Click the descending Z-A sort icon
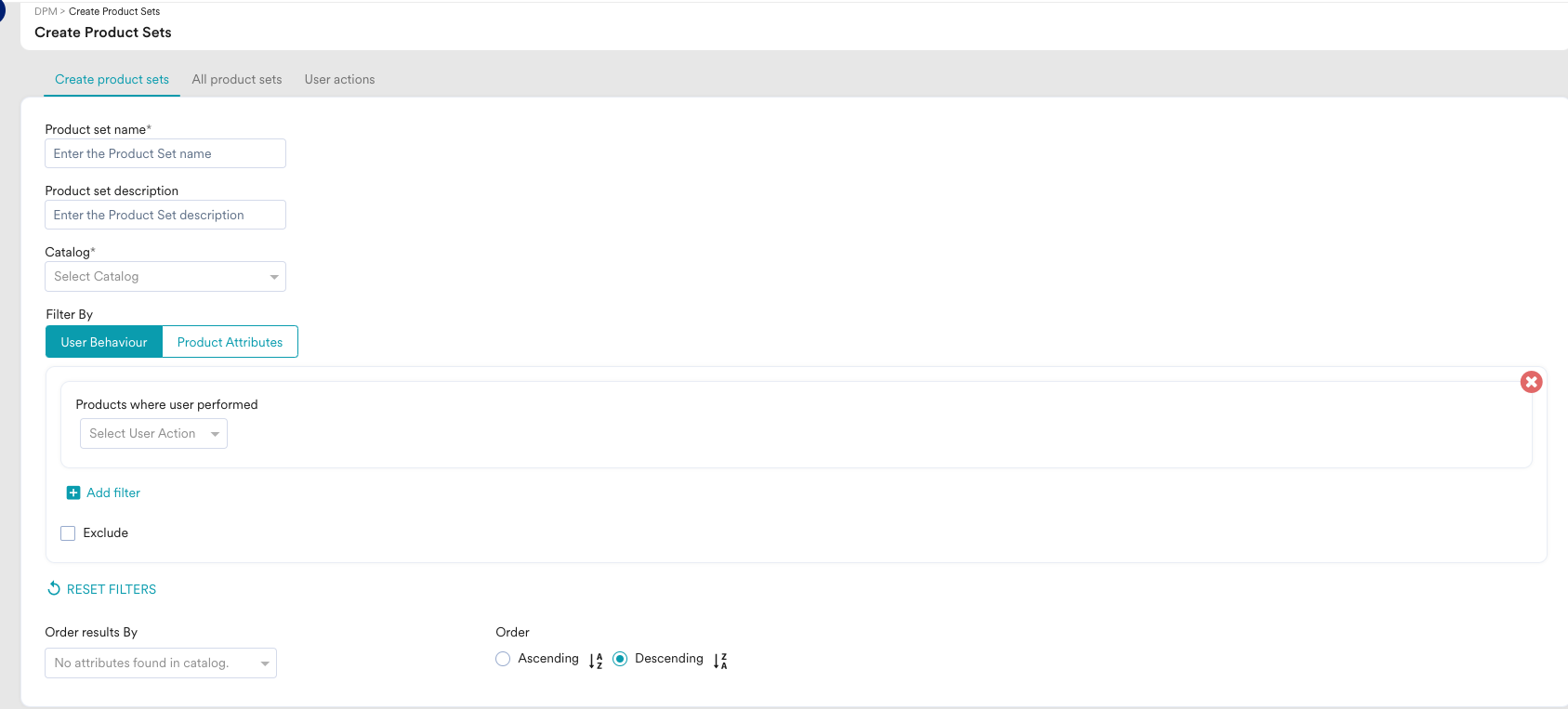Image resolution: width=1568 pixels, height=709 pixels. click(720, 661)
